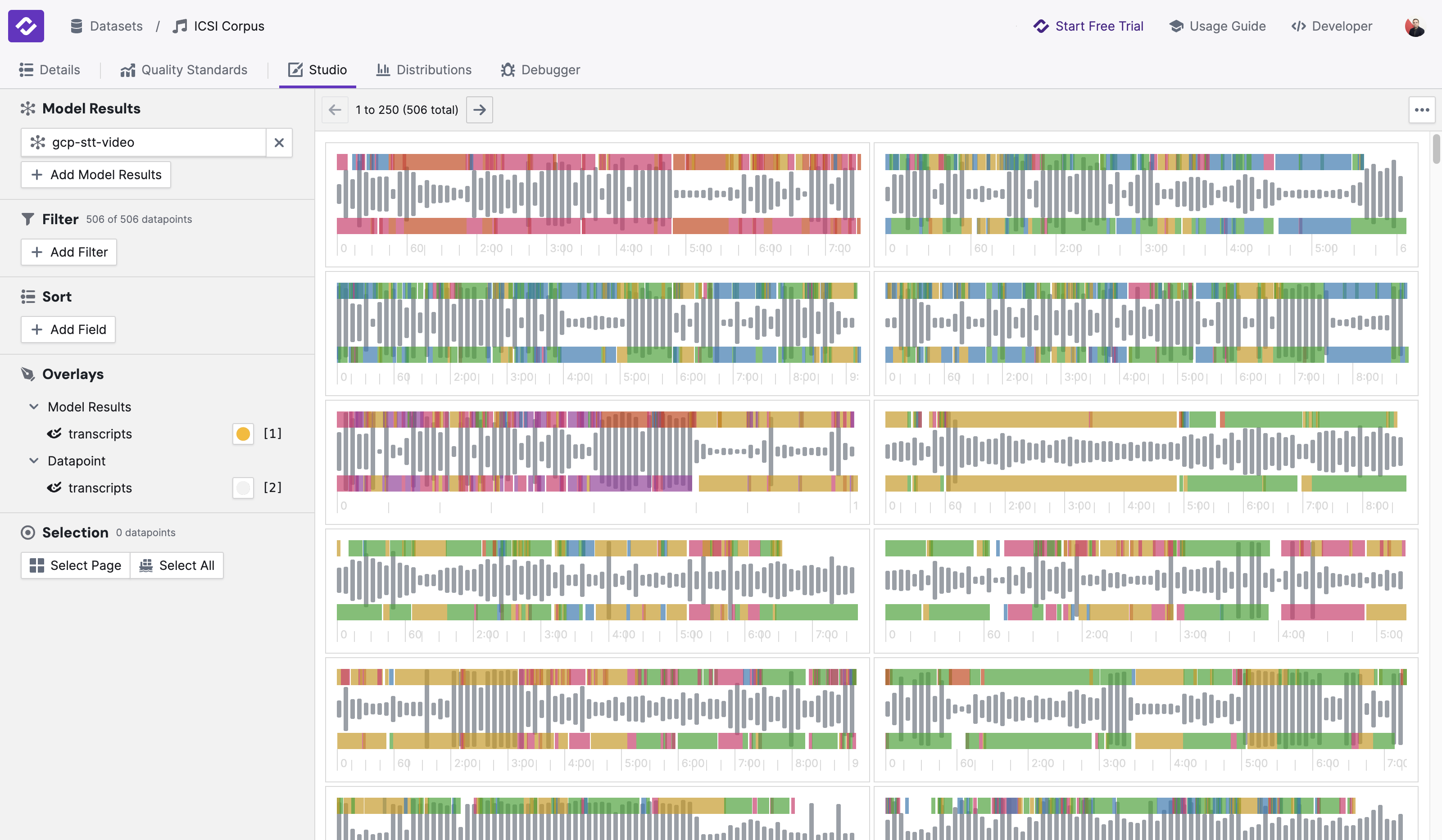The height and width of the screenshot is (840, 1442).
Task: Collapse the Datapoint overlay group
Action: (34, 461)
